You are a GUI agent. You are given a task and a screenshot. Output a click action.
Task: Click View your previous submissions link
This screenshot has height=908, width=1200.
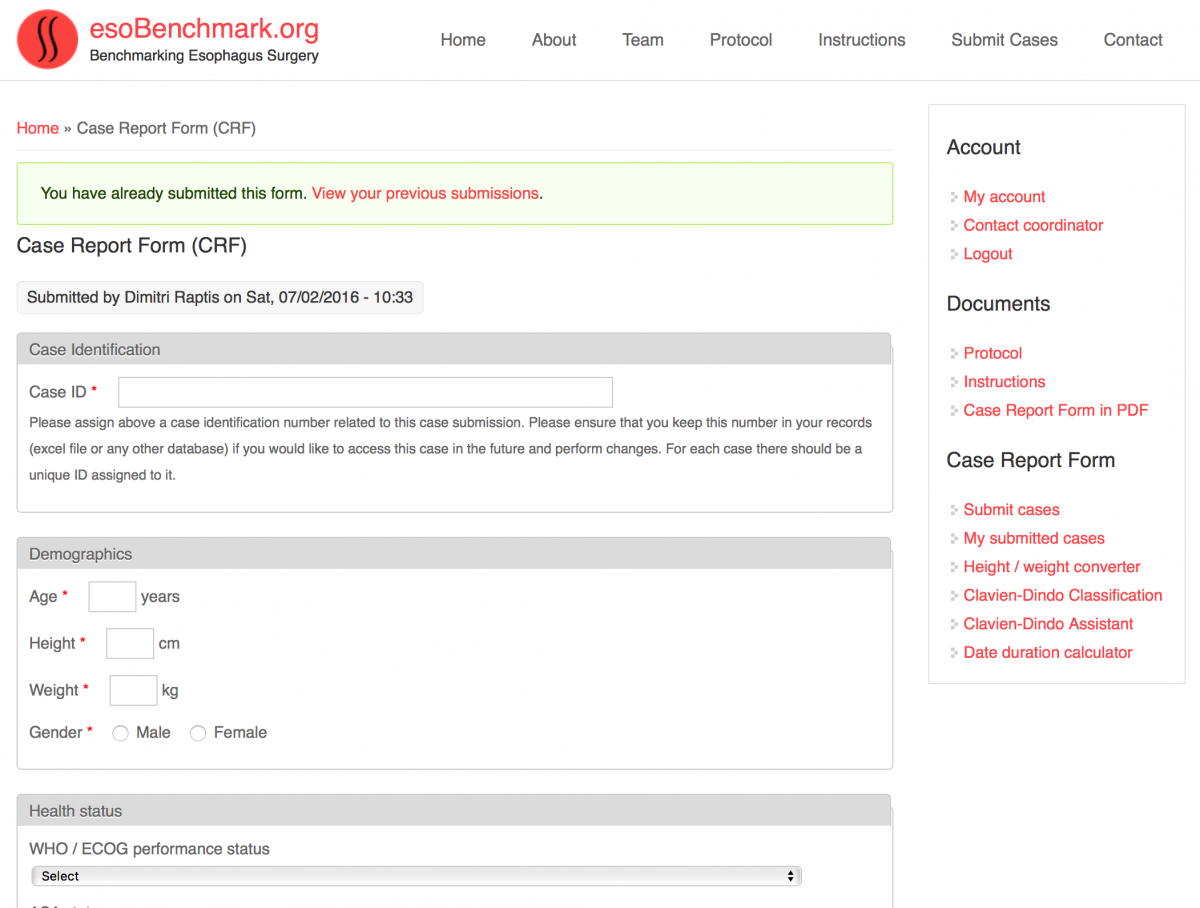tap(425, 193)
